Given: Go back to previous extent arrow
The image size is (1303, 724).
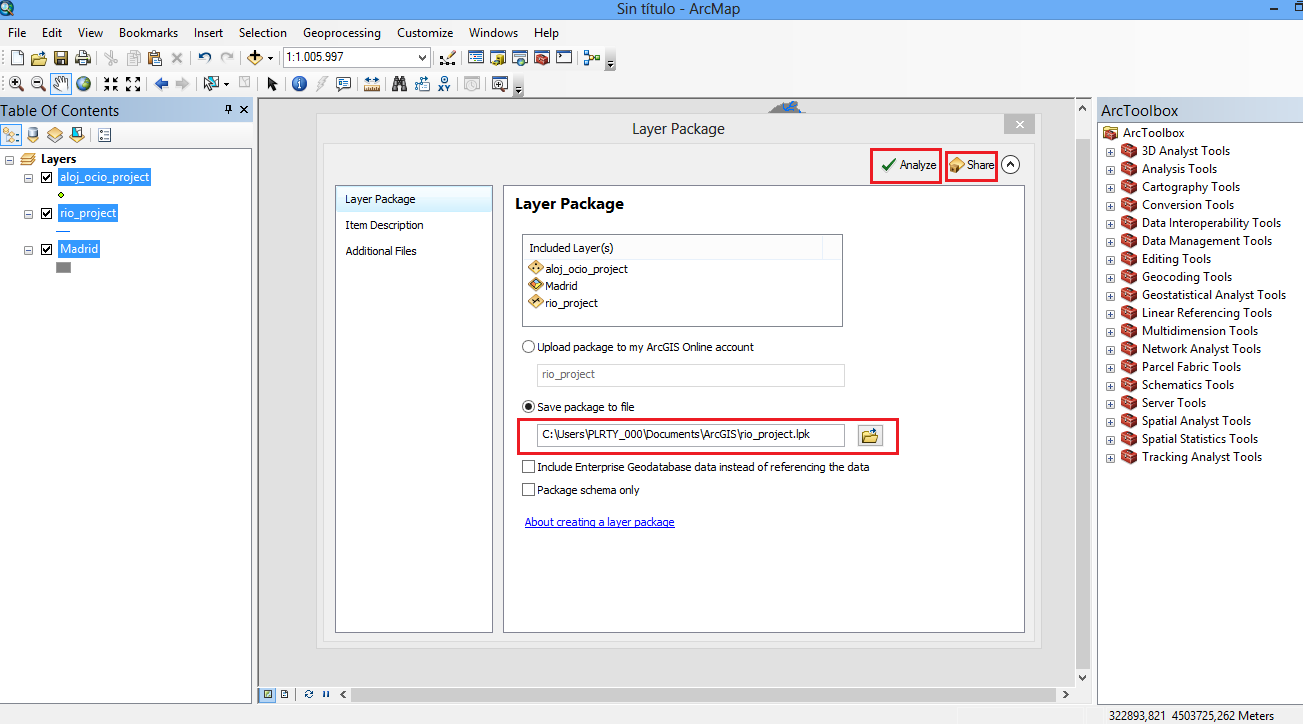Looking at the screenshot, I should coord(161,84).
